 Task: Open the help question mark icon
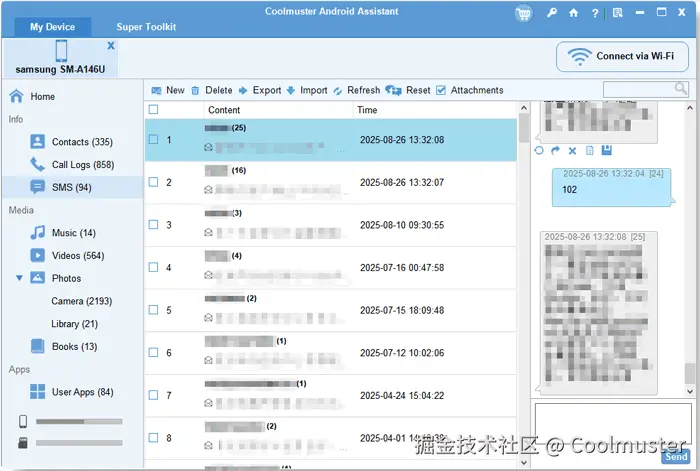pos(595,13)
